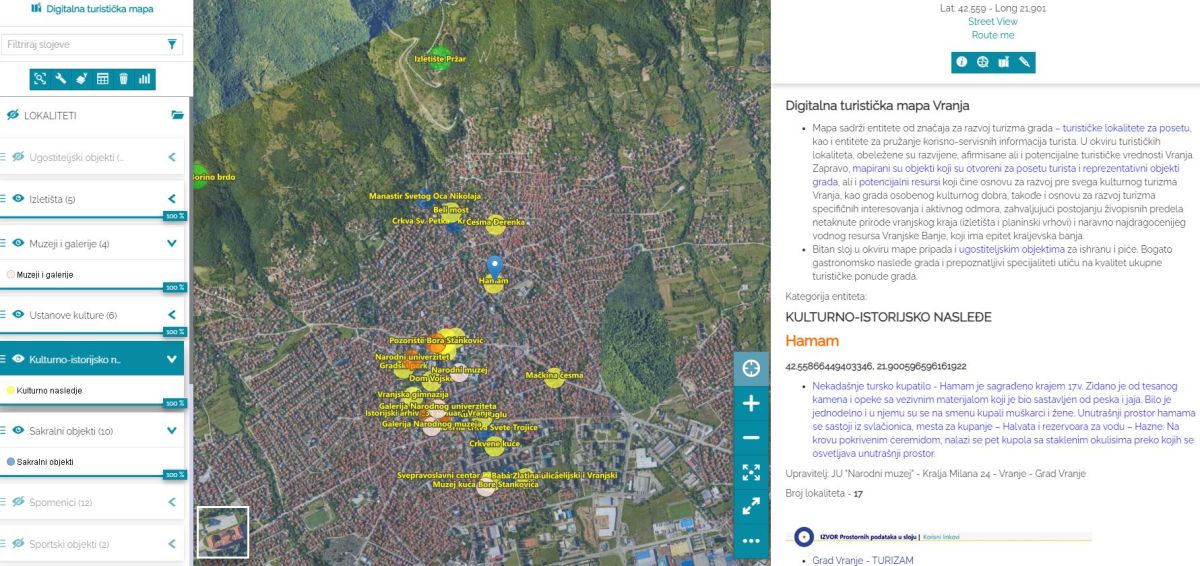The width and height of the screenshot is (1200, 566).
Task: Select the Spomenici (12) layer name
Action: tap(61, 502)
